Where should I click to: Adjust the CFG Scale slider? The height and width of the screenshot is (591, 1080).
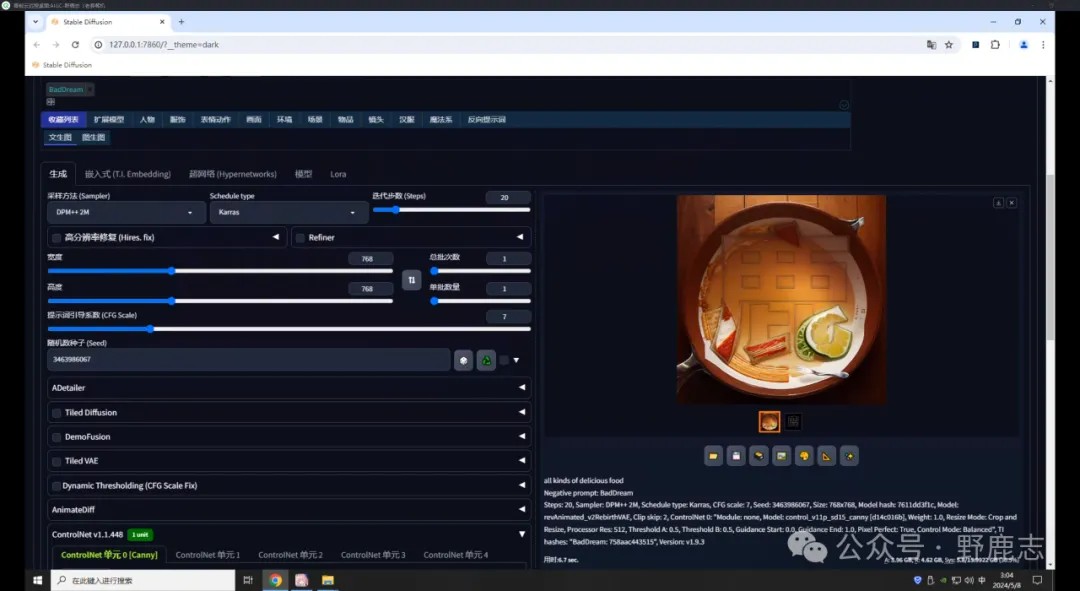[289, 329]
